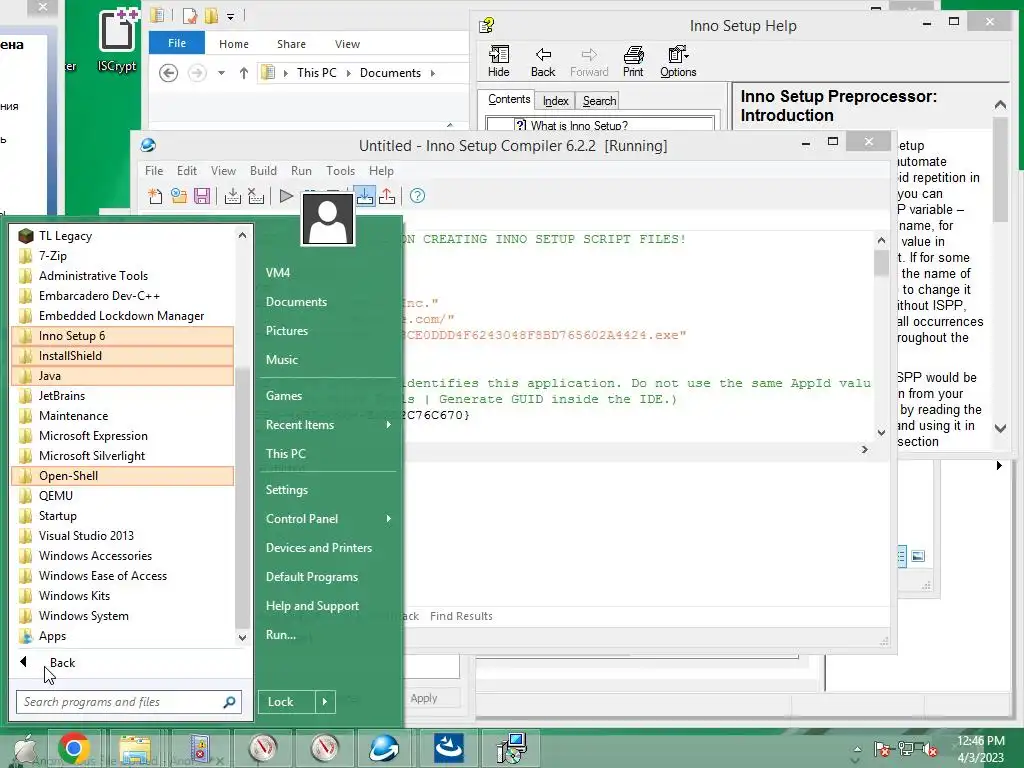
Task: Click the ISCrypt desktop icon
Action: [118, 40]
